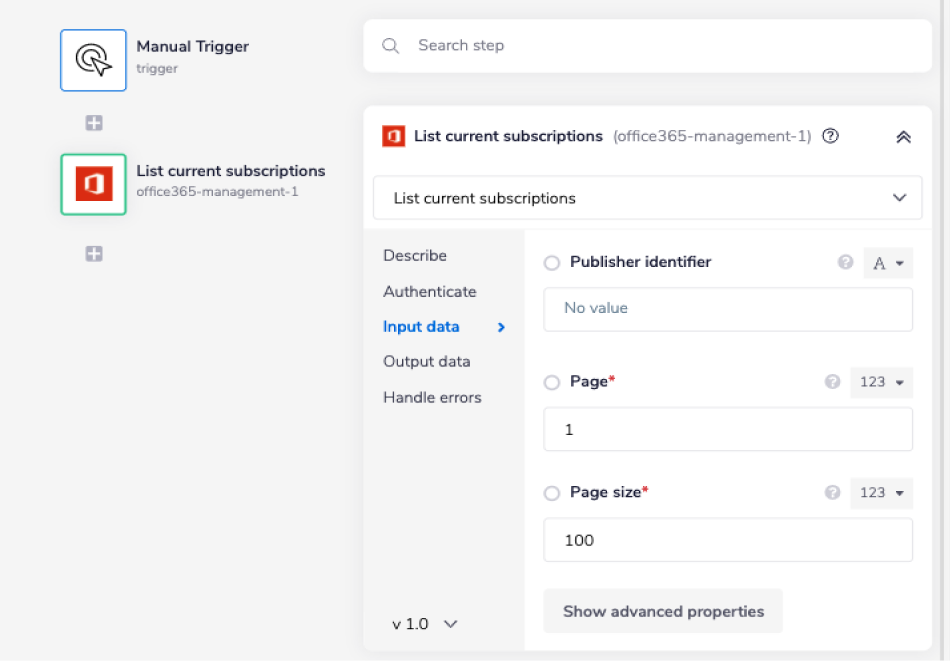This screenshot has width=950, height=661.
Task: Click the Office 365 icon on the canvas step
Action: click(93, 184)
